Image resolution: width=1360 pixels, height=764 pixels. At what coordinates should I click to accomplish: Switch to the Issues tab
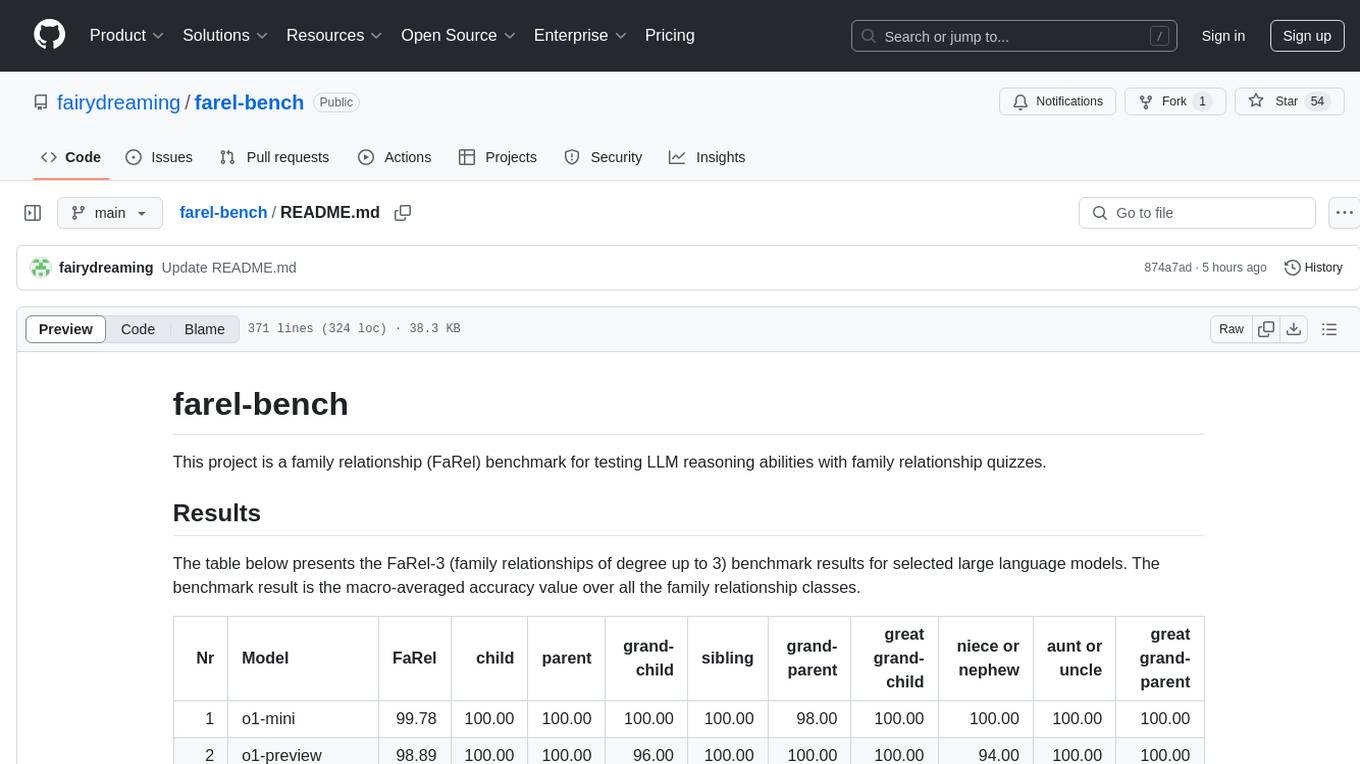click(x=159, y=157)
